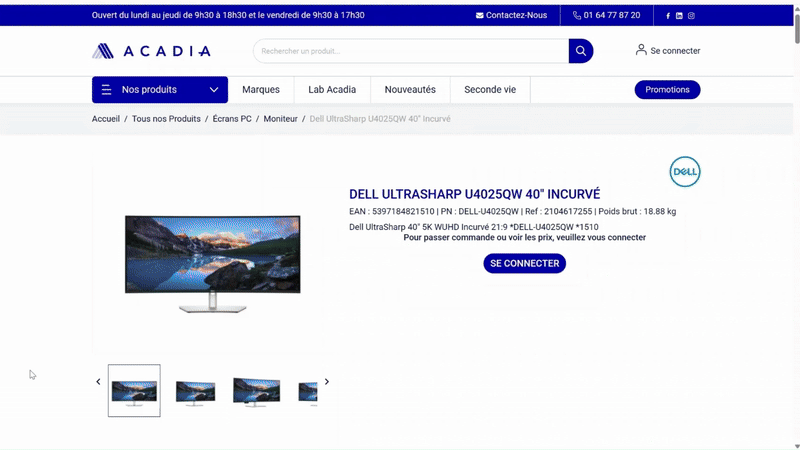Open the Instagram social icon
The image size is (800, 450).
[x=691, y=16]
